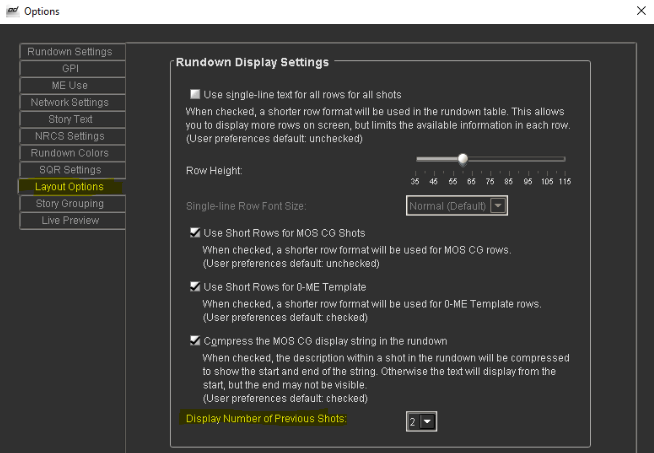Screen dimensions: 654x453
Task: Switch to the GPI tab
Action: (x=70, y=68)
